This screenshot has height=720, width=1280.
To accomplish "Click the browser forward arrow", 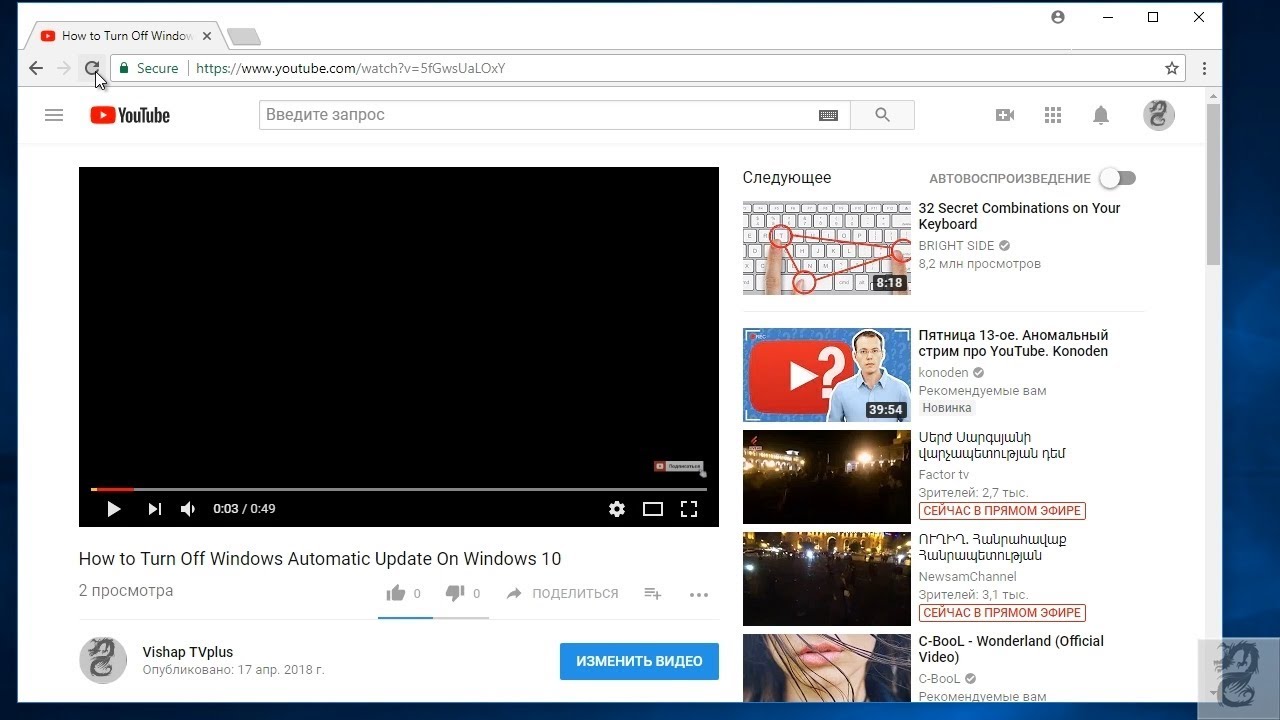I will (63, 68).
